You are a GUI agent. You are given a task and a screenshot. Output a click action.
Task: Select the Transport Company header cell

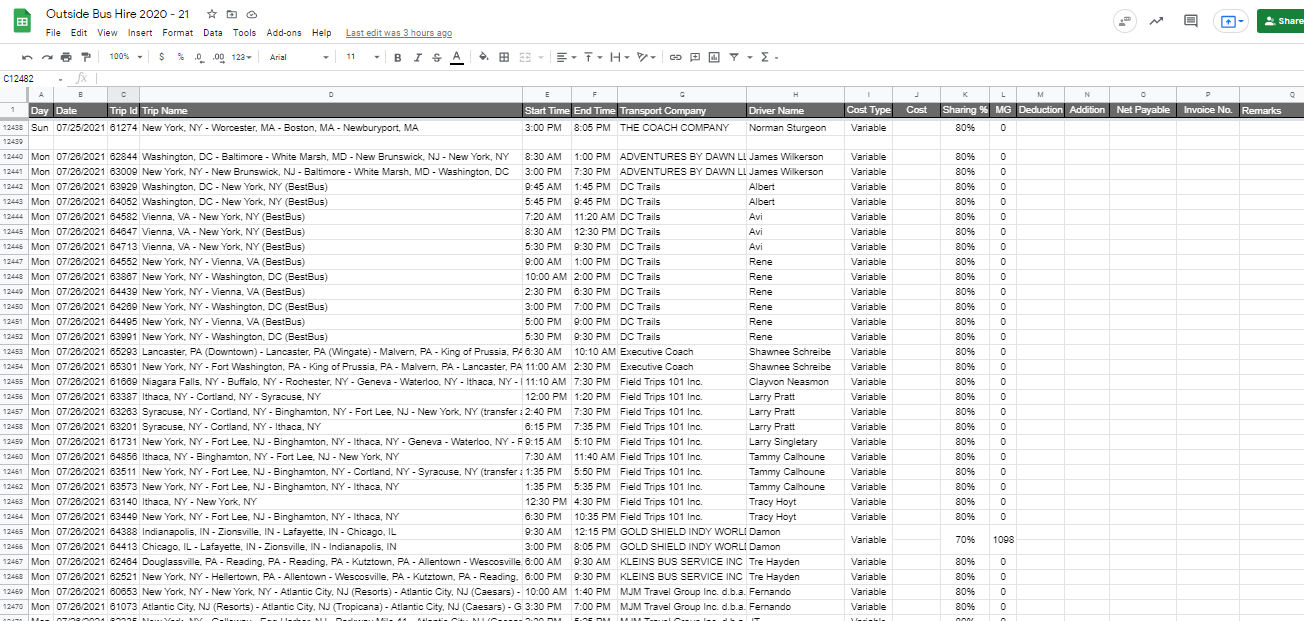tap(682, 110)
